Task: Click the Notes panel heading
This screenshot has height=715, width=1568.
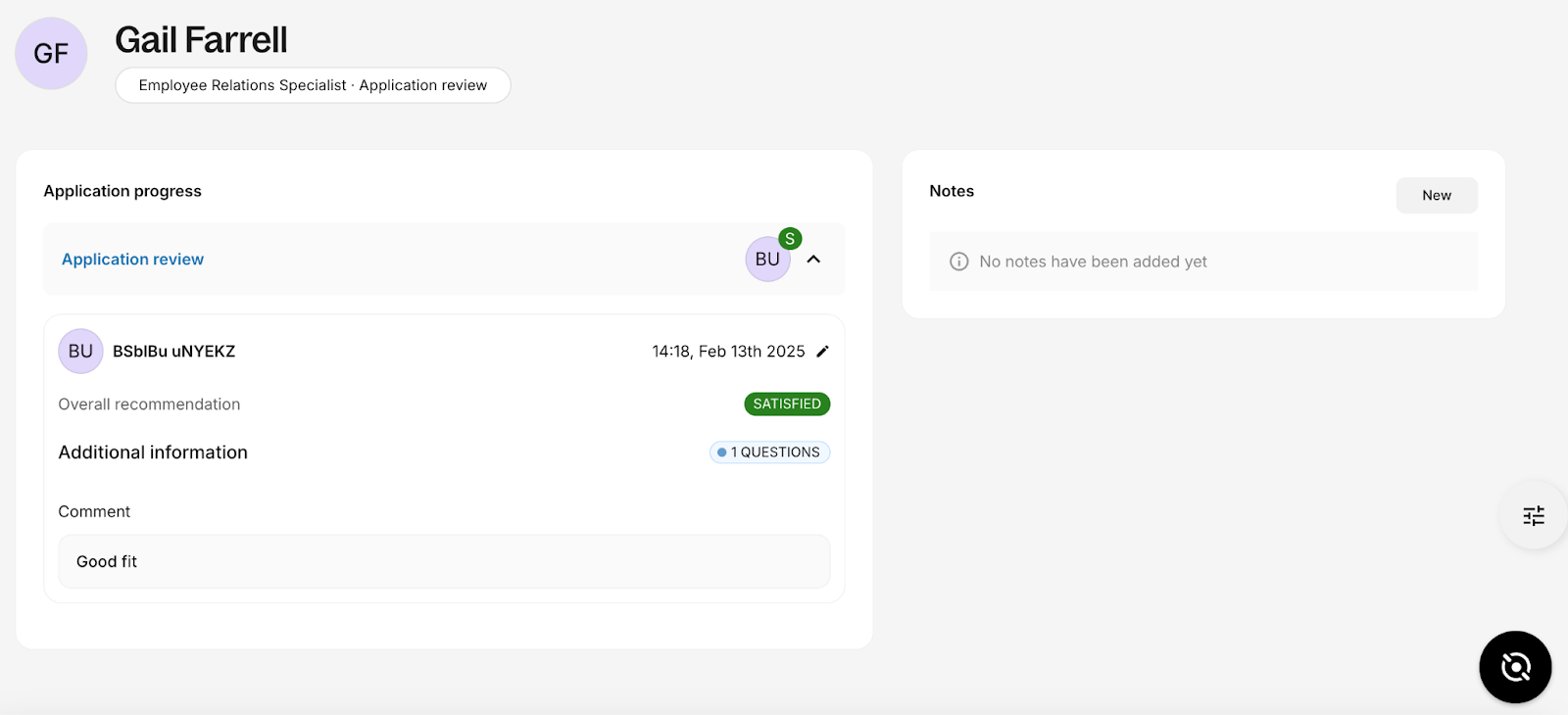Action: click(x=952, y=191)
